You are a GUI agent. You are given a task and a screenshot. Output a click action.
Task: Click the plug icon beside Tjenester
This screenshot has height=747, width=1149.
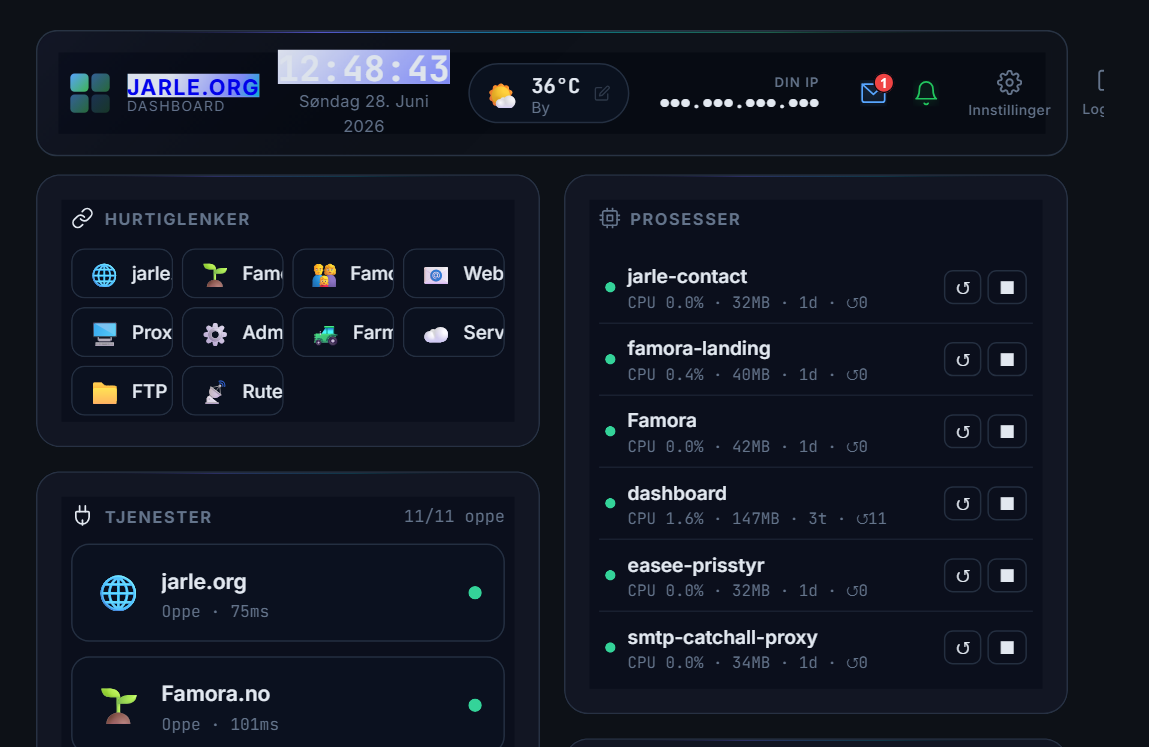tap(83, 516)
